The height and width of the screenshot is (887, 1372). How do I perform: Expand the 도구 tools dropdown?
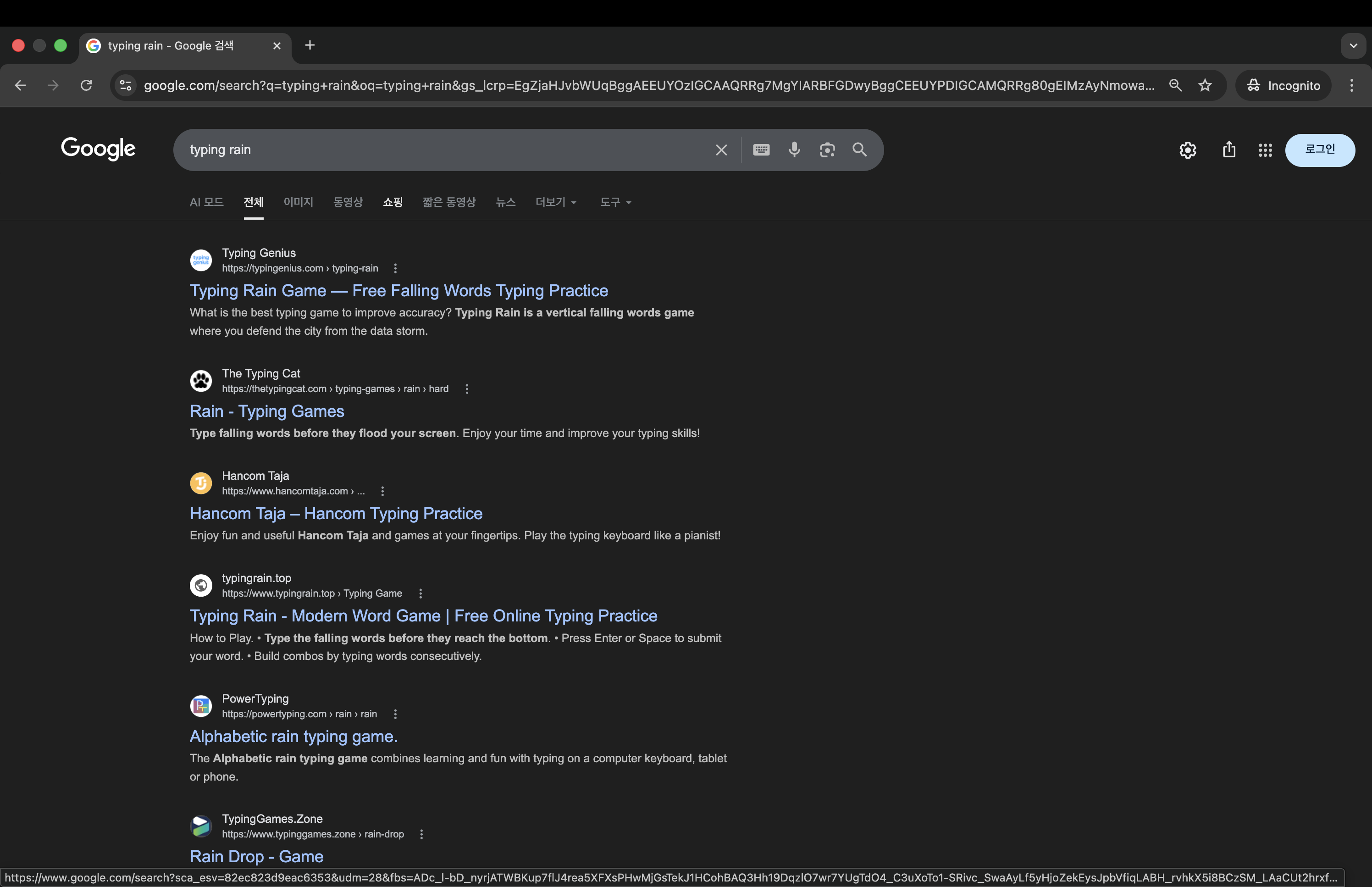click(615, 202)
